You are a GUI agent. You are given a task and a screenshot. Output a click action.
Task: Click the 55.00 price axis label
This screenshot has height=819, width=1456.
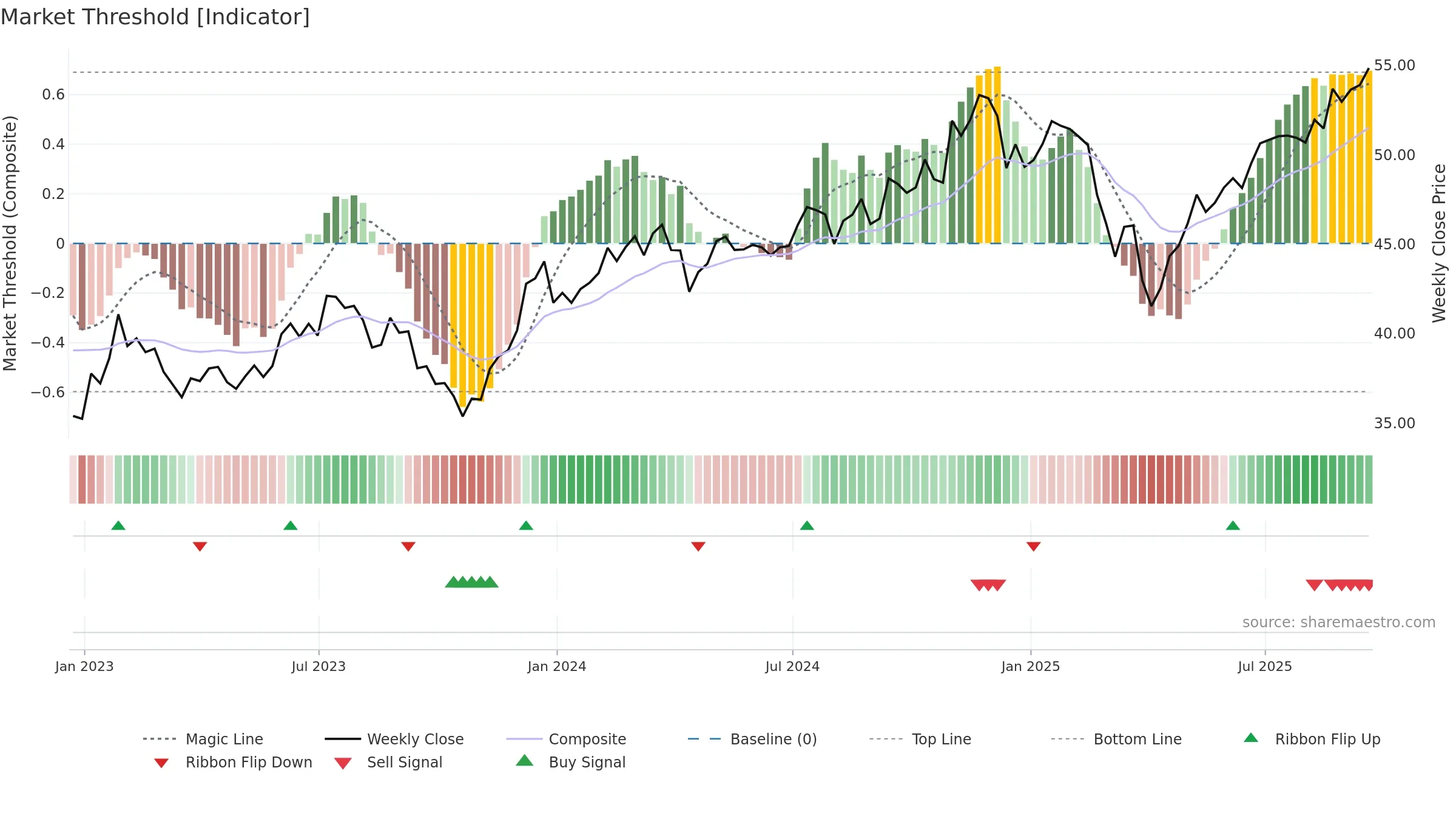click(x=1395, y=66)
